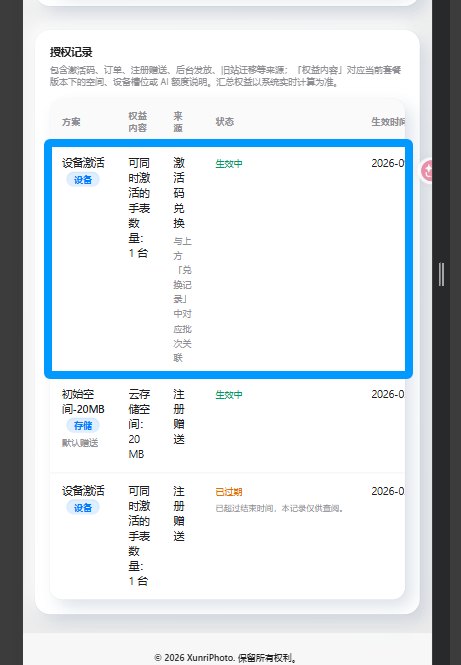
Task: Click 可同时激活的手表数量 in the 已过期 row
Action: pyautogui.click(x=139, y=536)
